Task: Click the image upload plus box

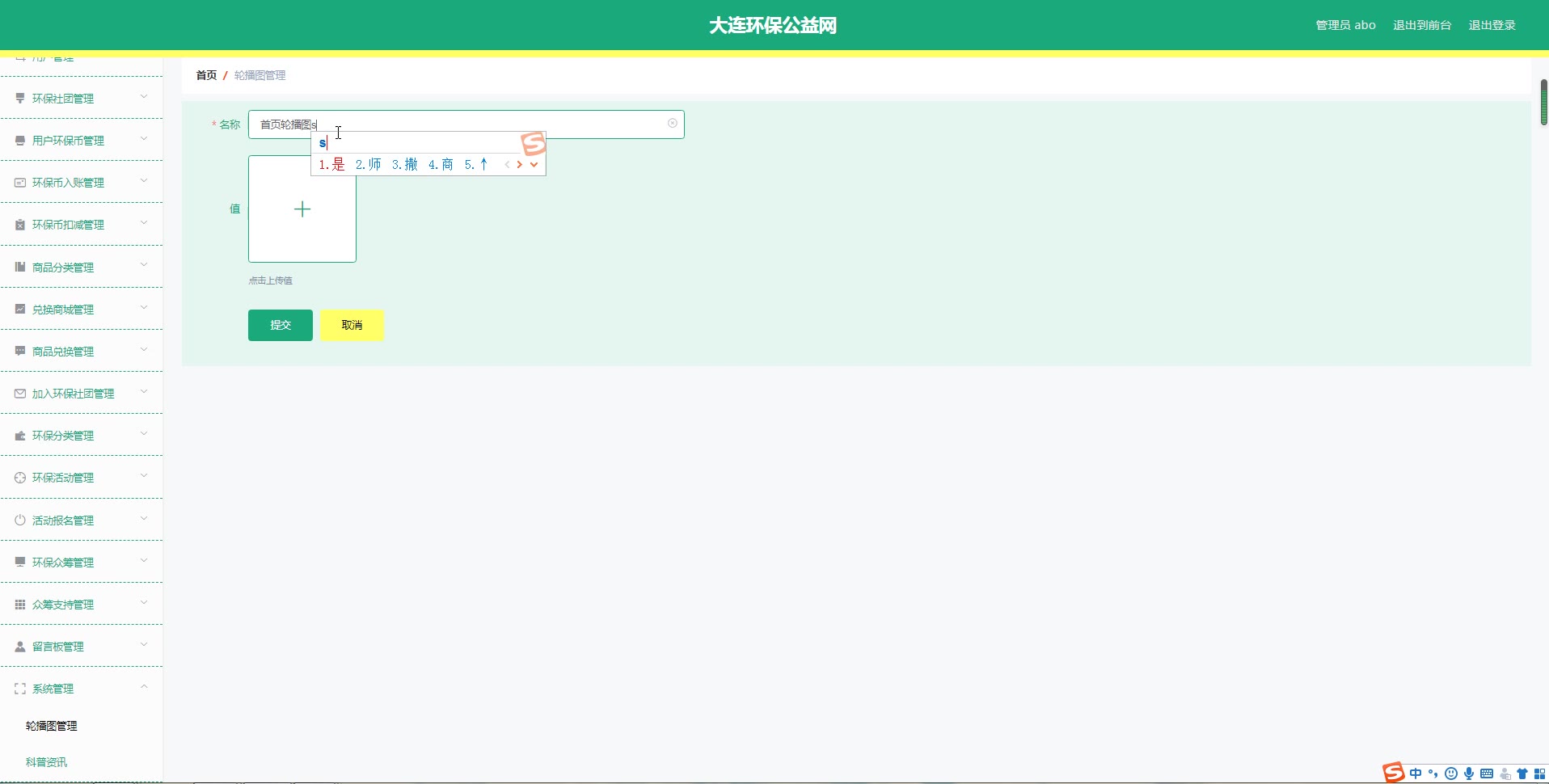Action: 302,209
